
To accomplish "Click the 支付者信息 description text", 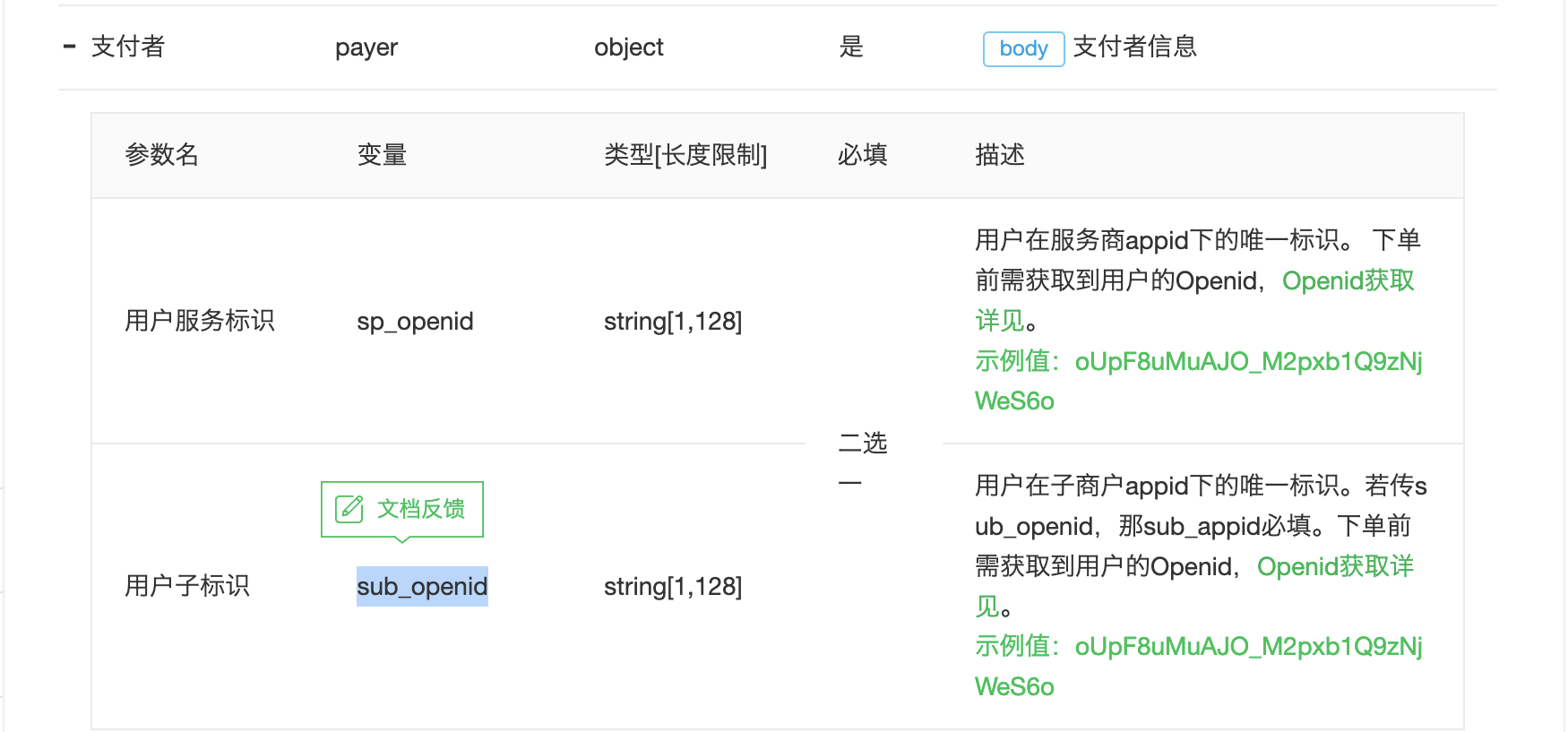I will pyautogui.click(x=1135, y=47).
